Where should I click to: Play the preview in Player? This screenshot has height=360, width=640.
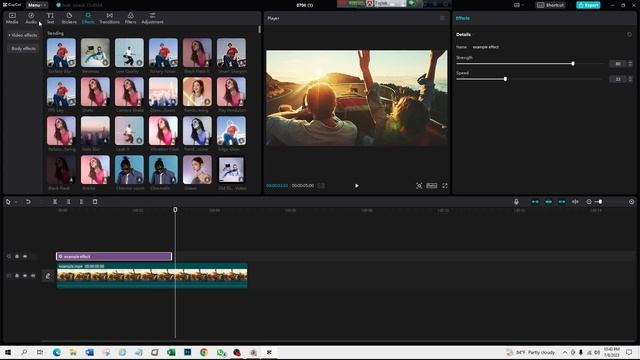coord(357,186)
